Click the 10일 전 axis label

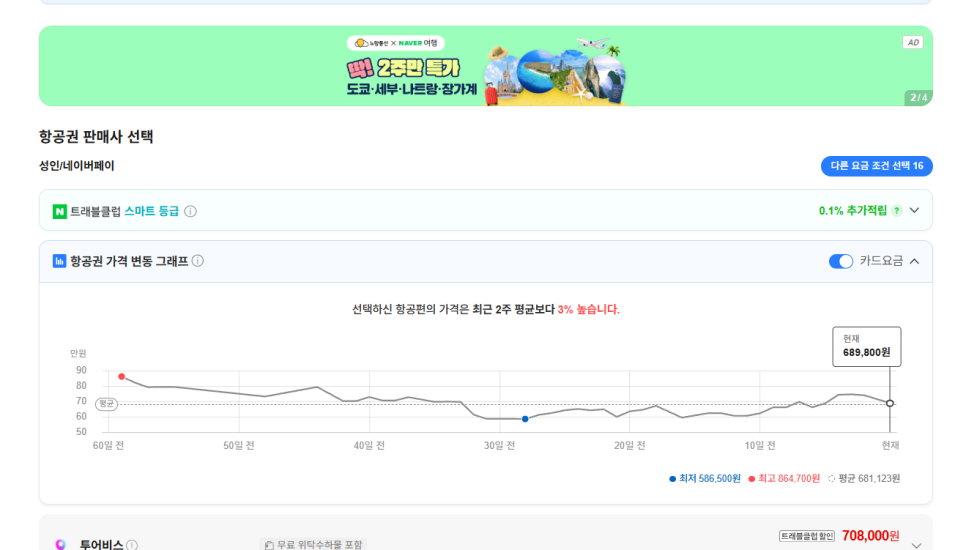(760, 445)
